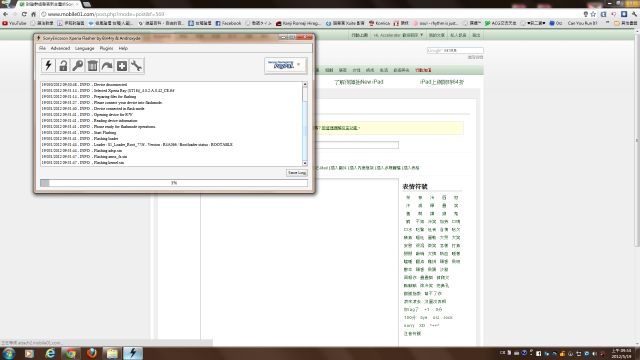Image resolution: width=640 pixels, height=360 pixels.
Task: Open Windows Explorer folder from taskbar
Action: pyautogui.click(x=112, y=353)
